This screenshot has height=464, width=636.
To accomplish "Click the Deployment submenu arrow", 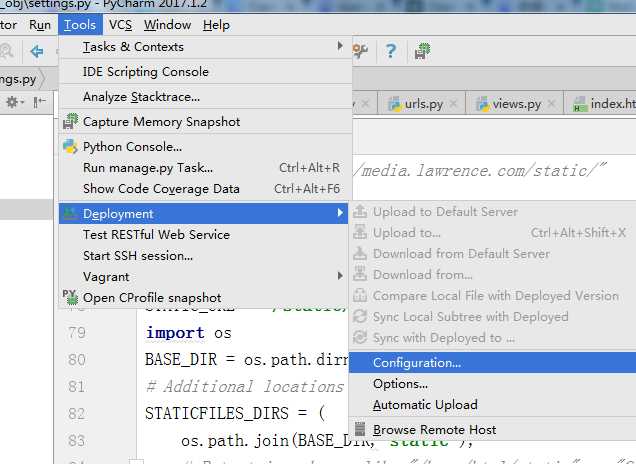I will click(x=340, y=213).
